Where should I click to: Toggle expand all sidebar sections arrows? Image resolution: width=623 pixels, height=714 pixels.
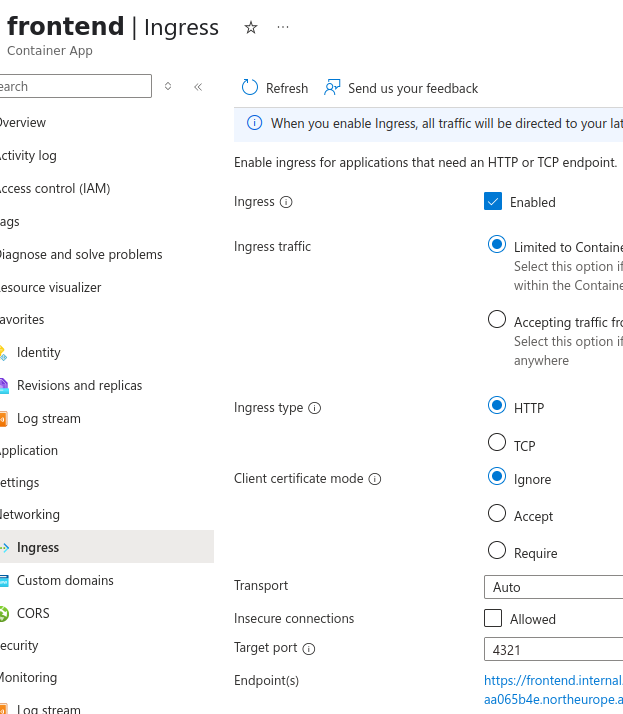click(168, 86)
